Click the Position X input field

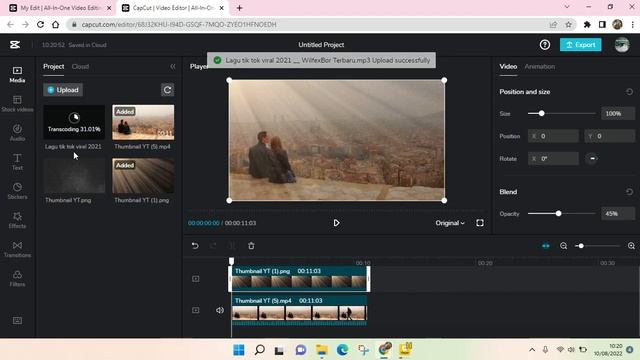553,136
